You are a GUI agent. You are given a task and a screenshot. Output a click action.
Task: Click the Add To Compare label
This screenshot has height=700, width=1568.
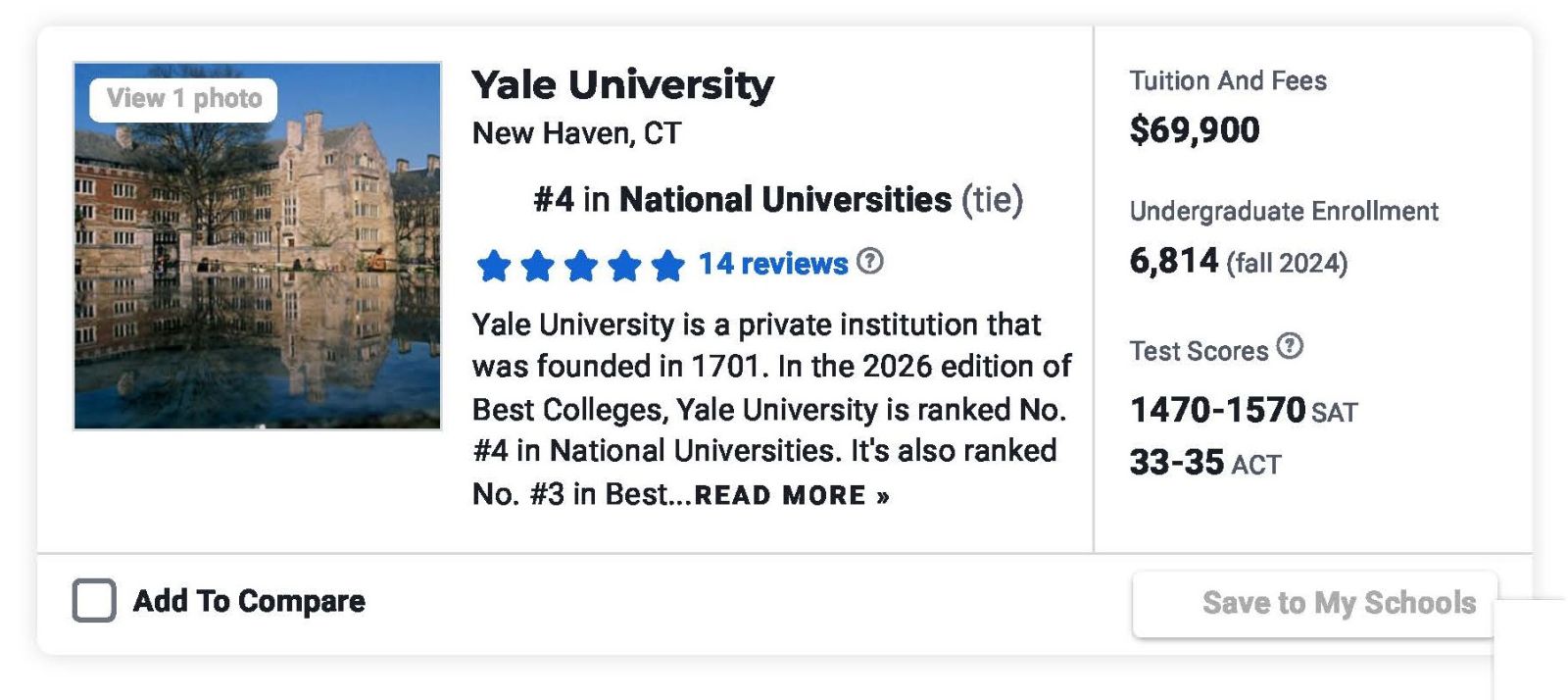[249, 601]
